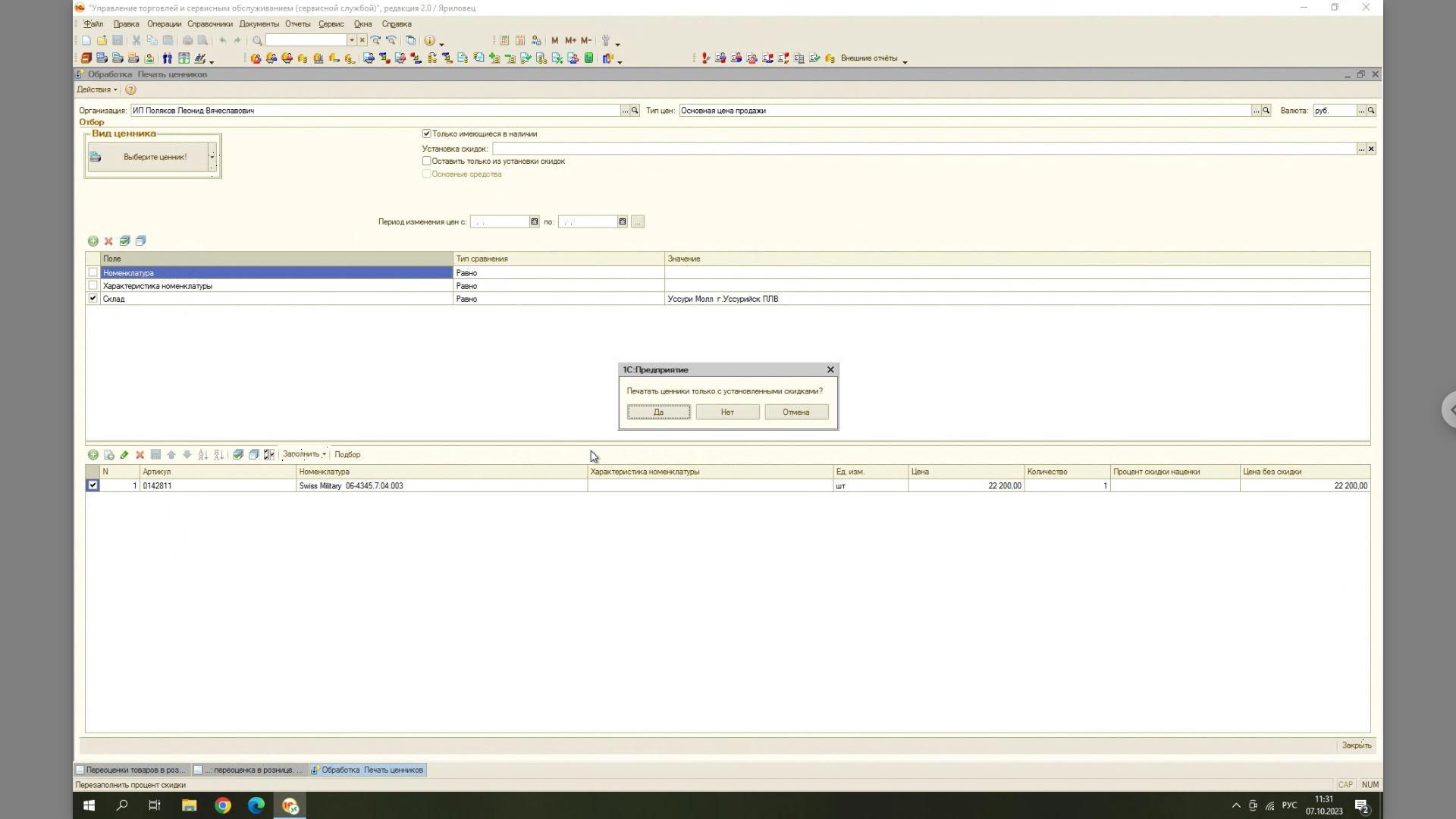Click the Закрыть button at bottom right
This screenshot has height=819, width=1456.
1356,745
